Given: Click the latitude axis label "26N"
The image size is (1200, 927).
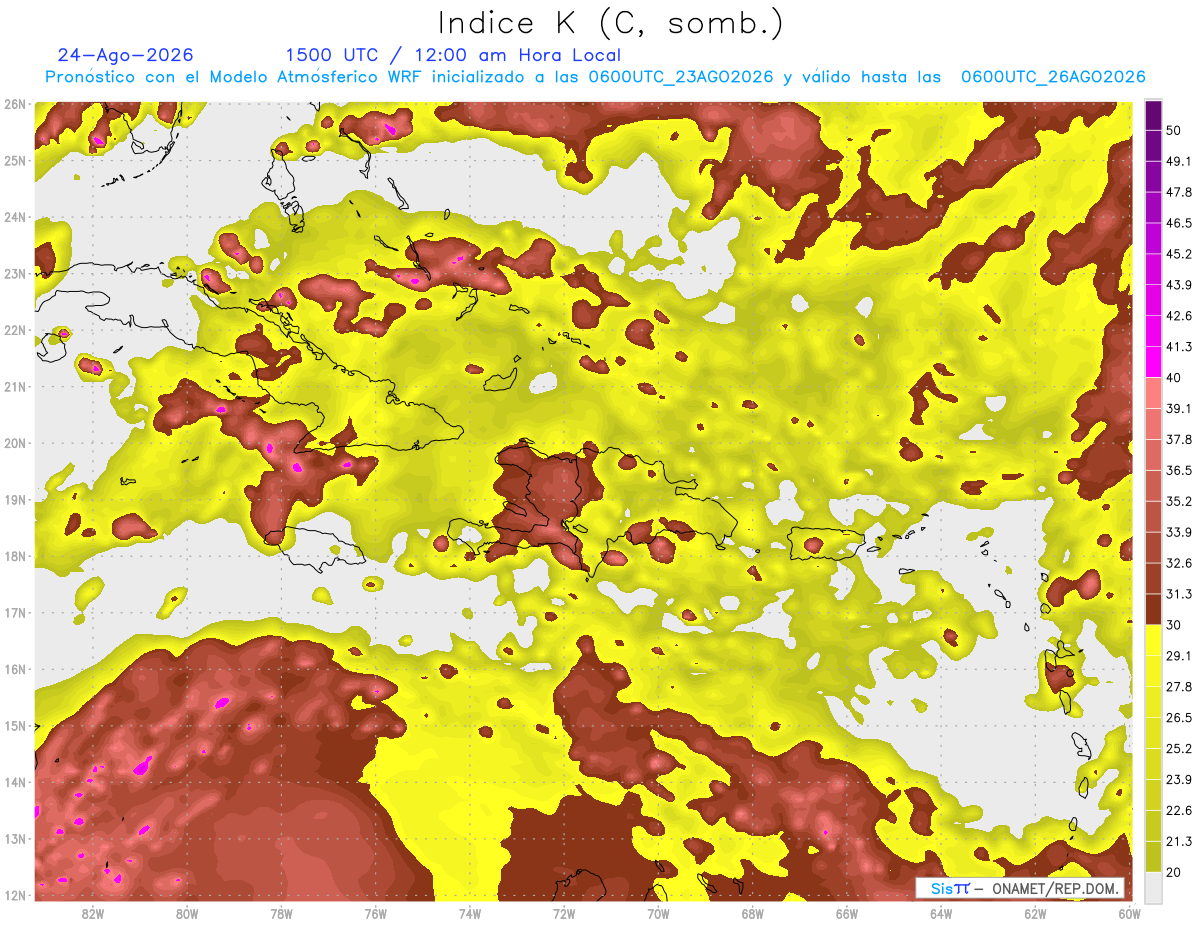Looking at the screenshot, I should coord(15,104).
